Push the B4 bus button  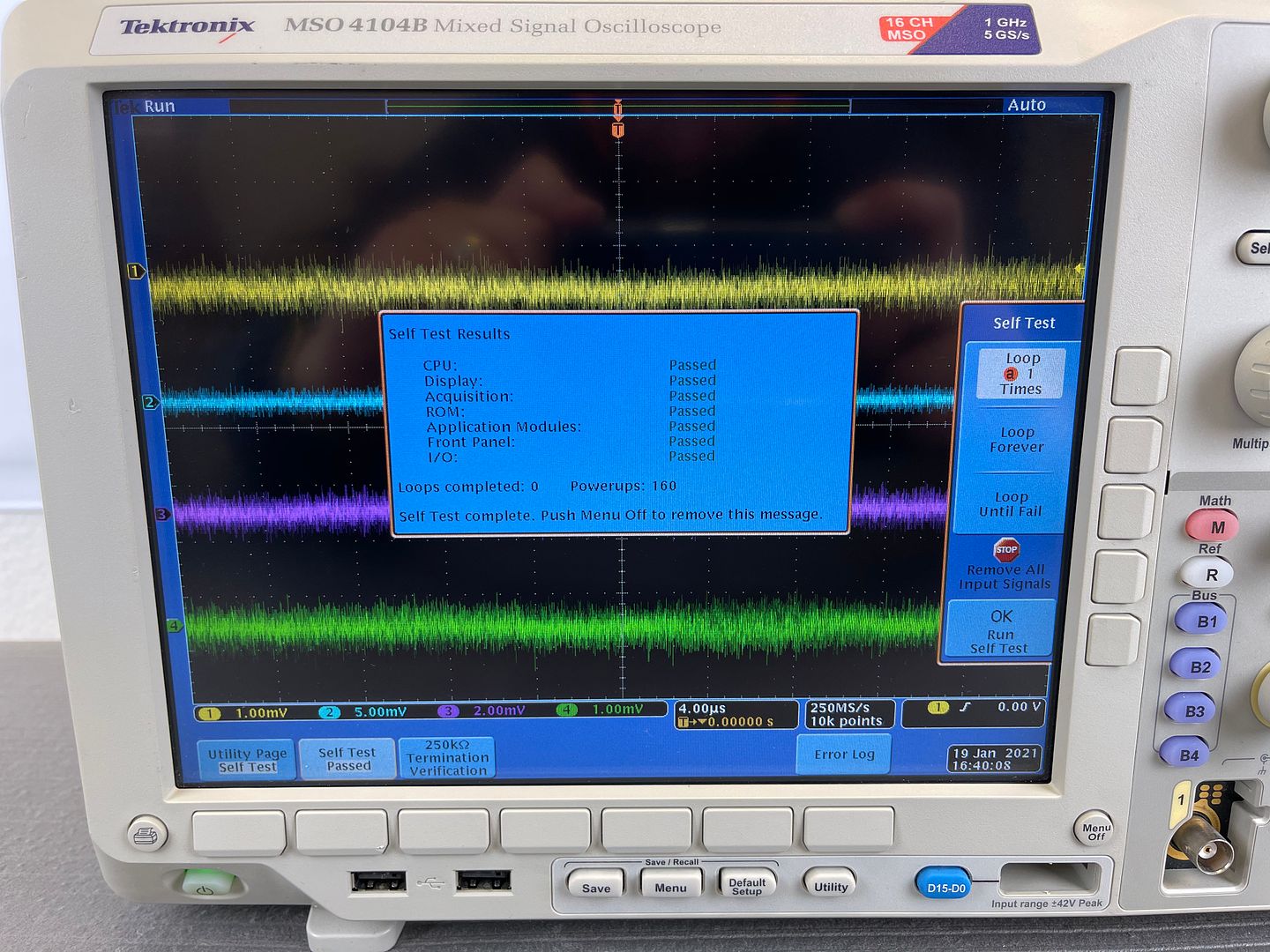coord(1184,755)
